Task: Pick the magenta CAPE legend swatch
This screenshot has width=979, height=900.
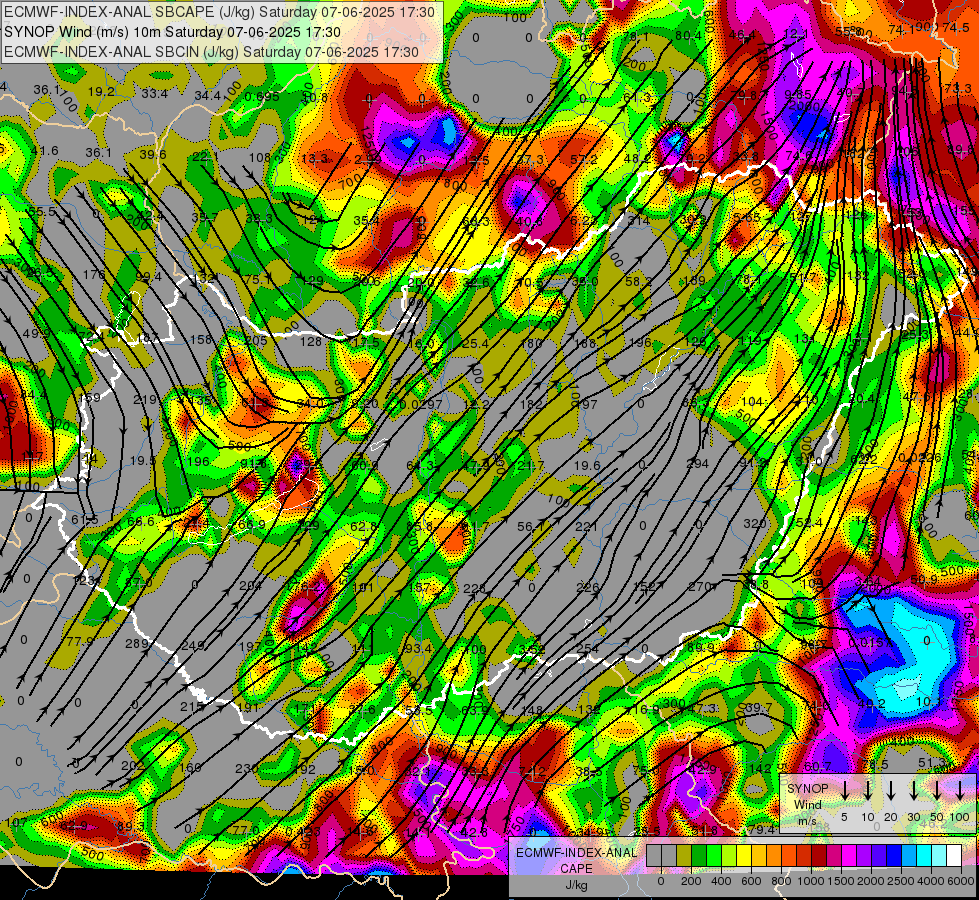Action: 849,856
